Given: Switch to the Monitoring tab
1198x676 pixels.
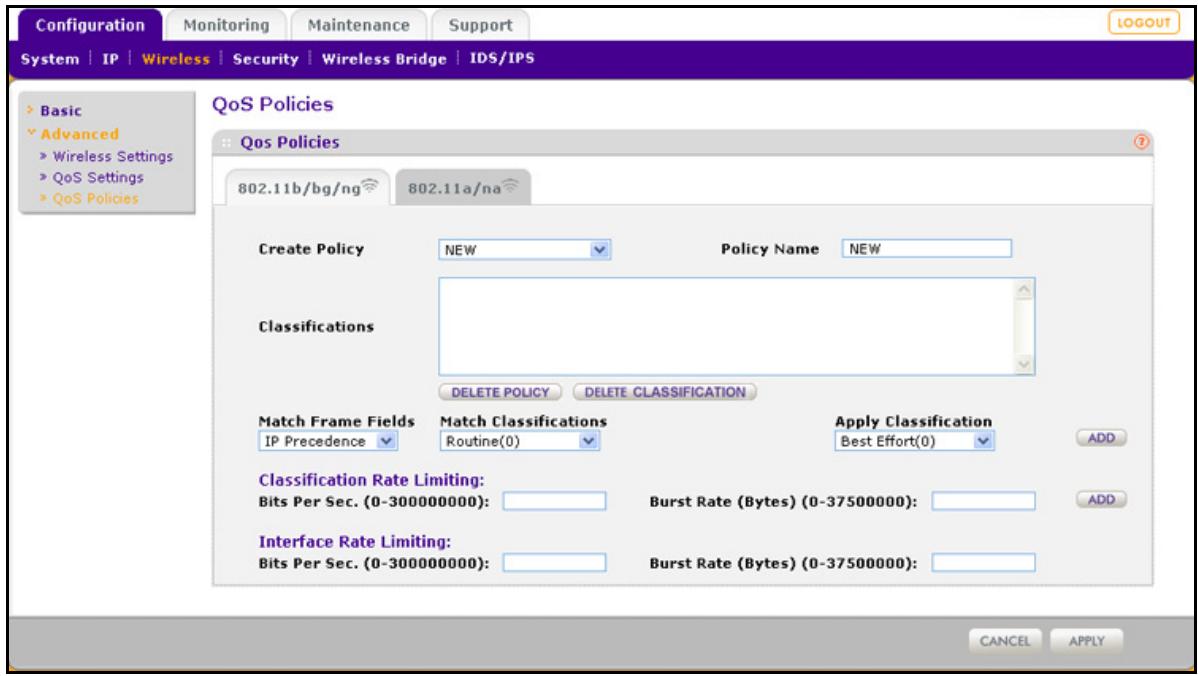Looking at the screenshot, I should [226, 25].
